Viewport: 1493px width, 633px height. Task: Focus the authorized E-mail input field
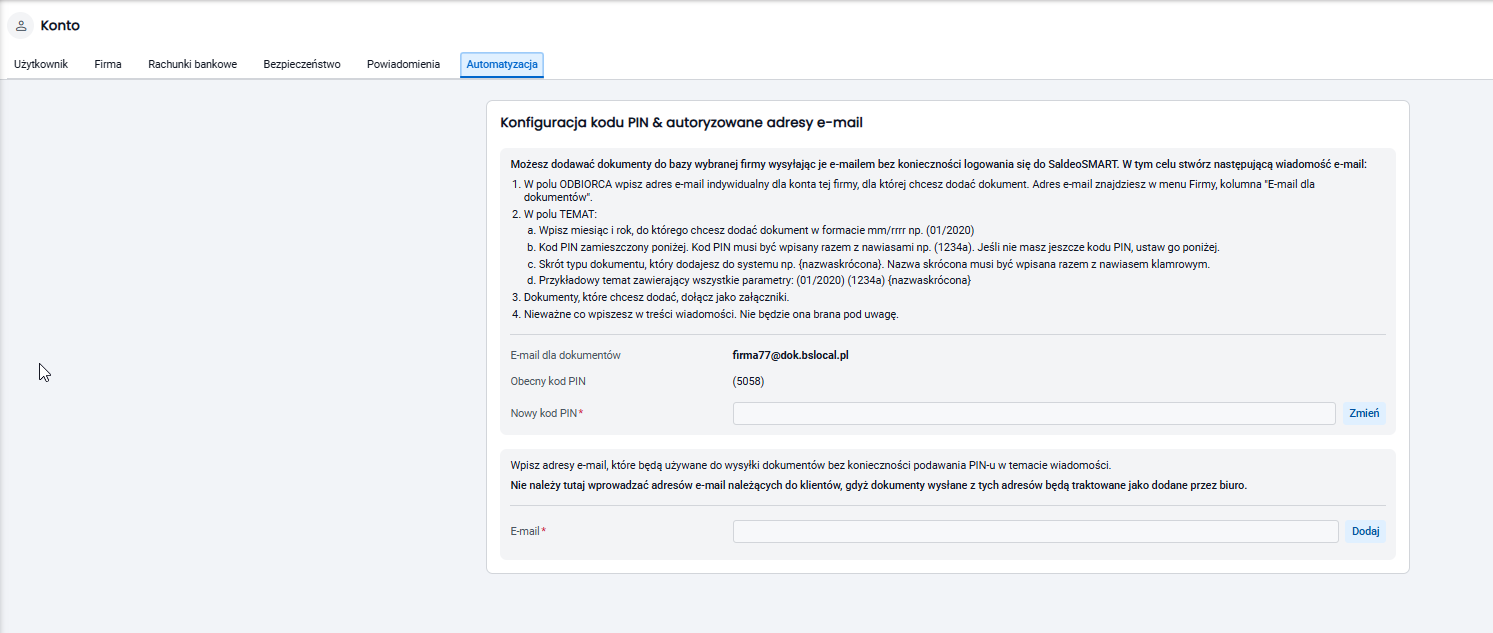click(1035, 531)
